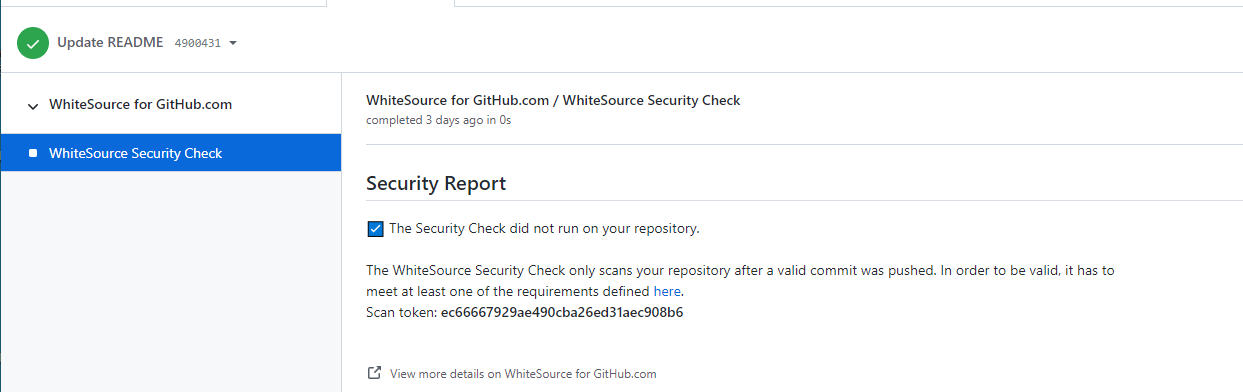Select WhiteSource Security Check in the sidebar
Viewport: 1243px width, 392px height.
tap(171, 153)
